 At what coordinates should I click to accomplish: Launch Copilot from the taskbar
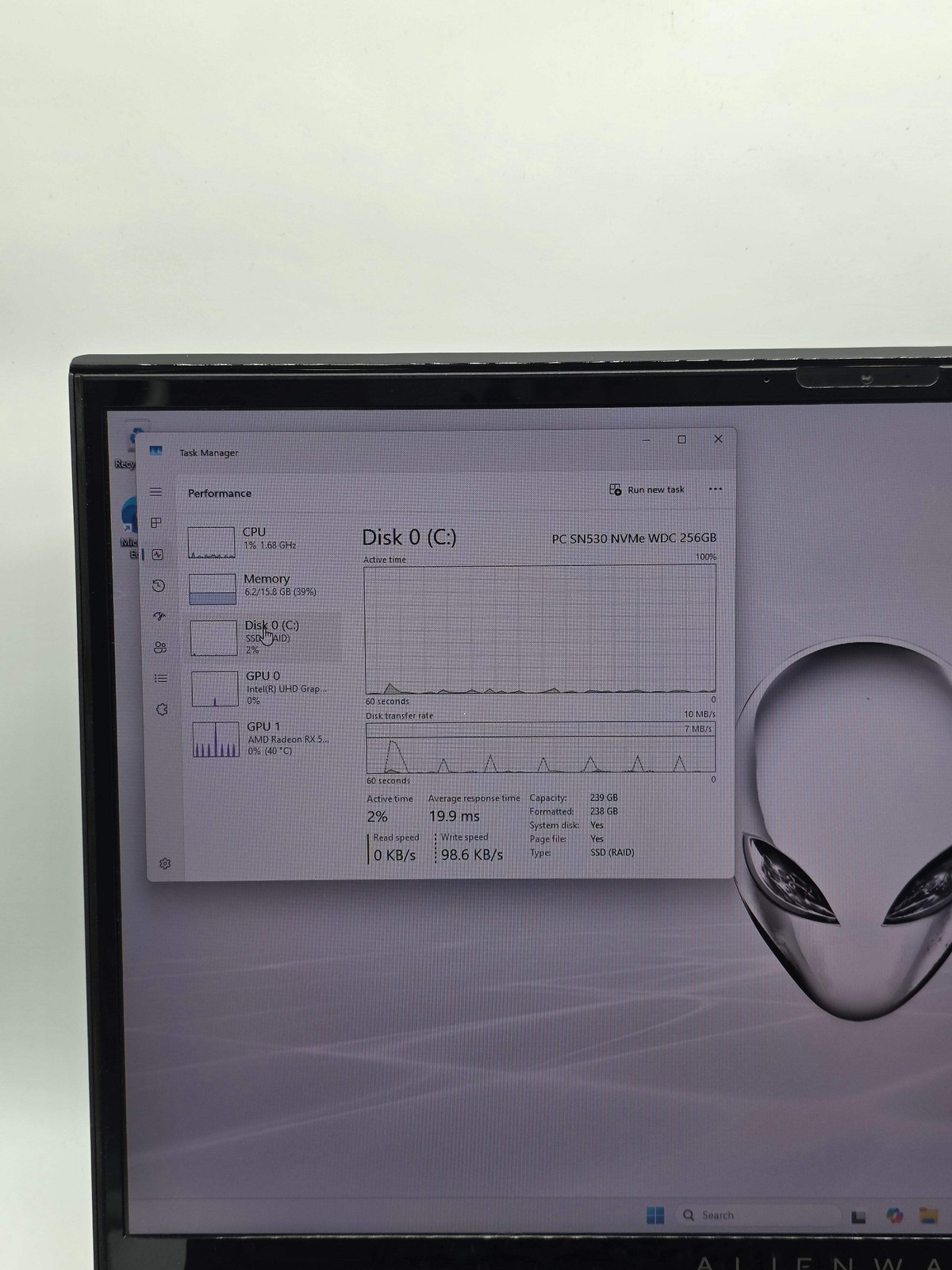tap(895, 1216)
